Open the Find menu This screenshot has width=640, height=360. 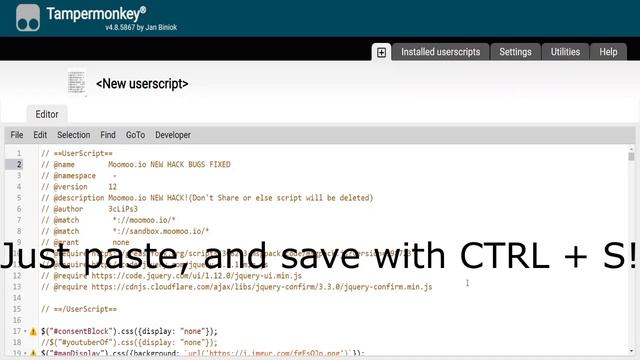pyautogui.click(x=108, y=135)
